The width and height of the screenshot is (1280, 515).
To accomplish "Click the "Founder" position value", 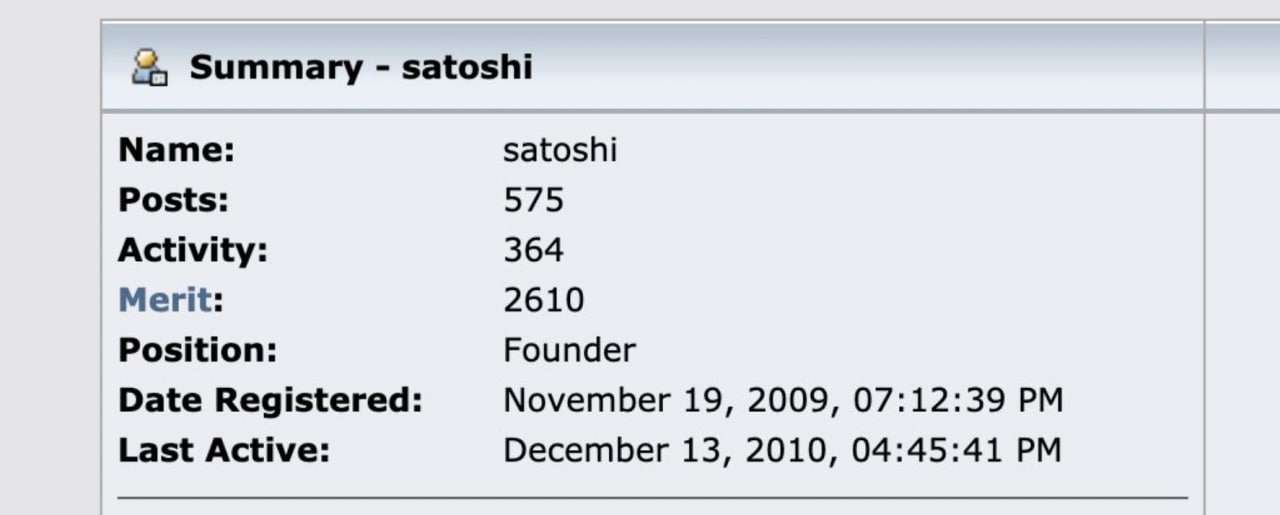I will [x=569, y=350].
